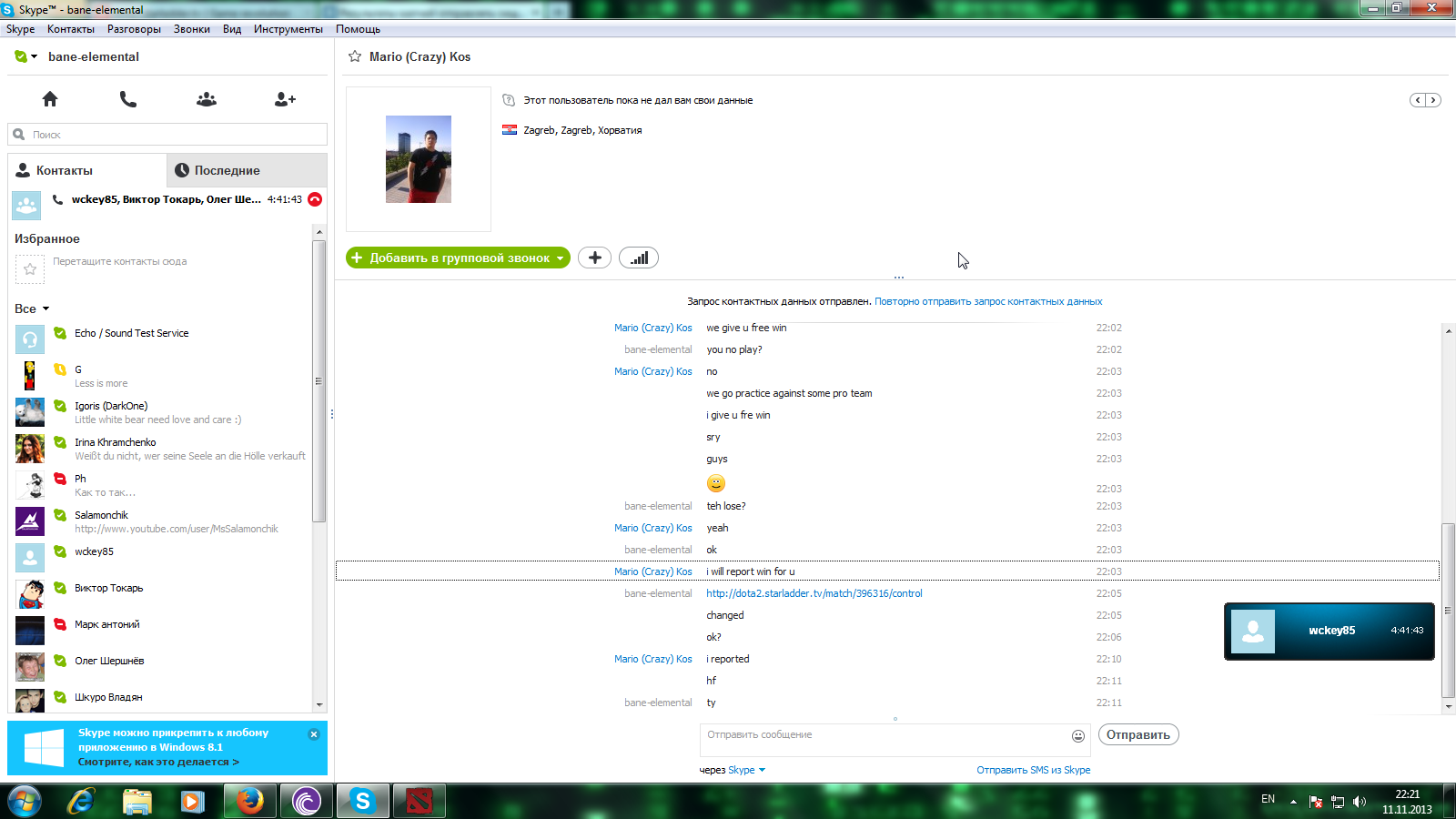The height and width of the screenshot is (819, 1456).
Task: Open the dial pad phone icon
Action: point(128,98)
